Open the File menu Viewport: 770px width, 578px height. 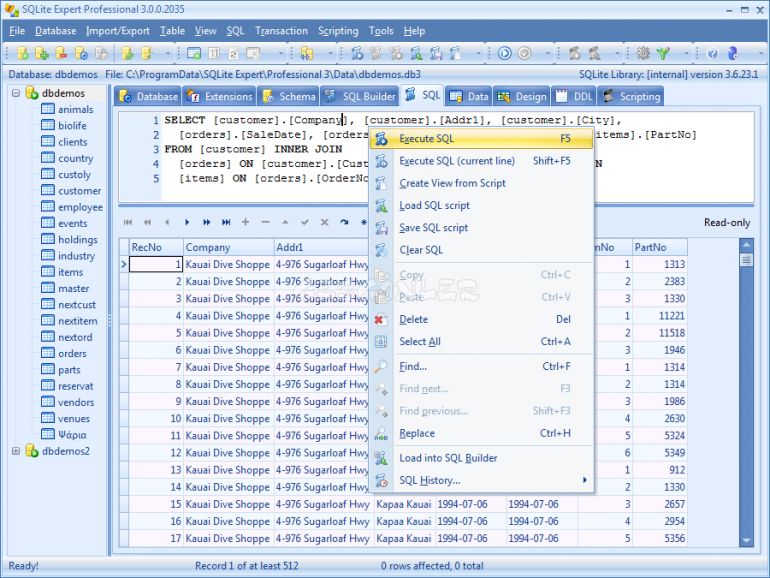[17, 31]
